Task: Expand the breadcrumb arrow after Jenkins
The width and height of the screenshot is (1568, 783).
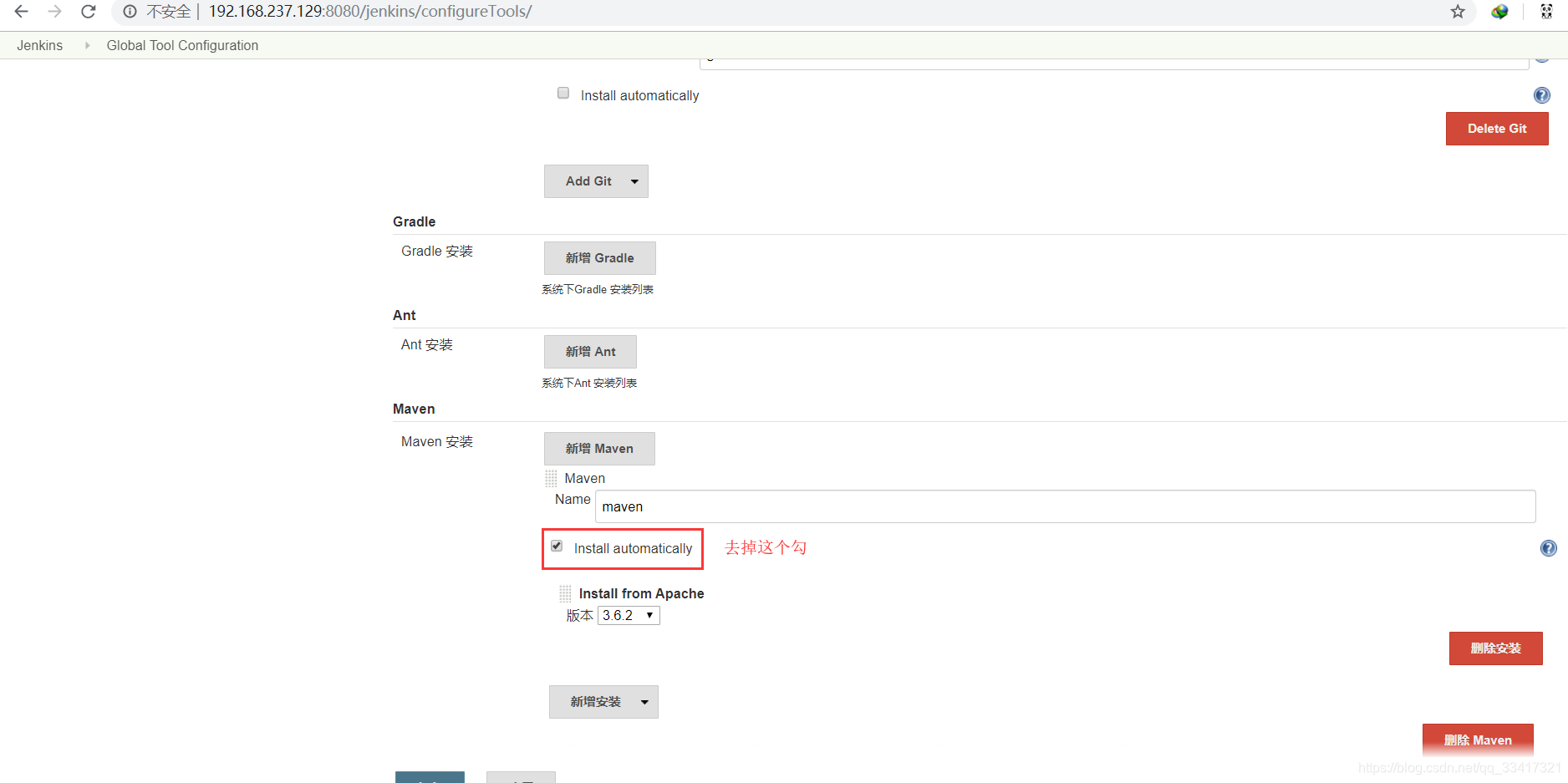Action: click(x=87, y=45)
